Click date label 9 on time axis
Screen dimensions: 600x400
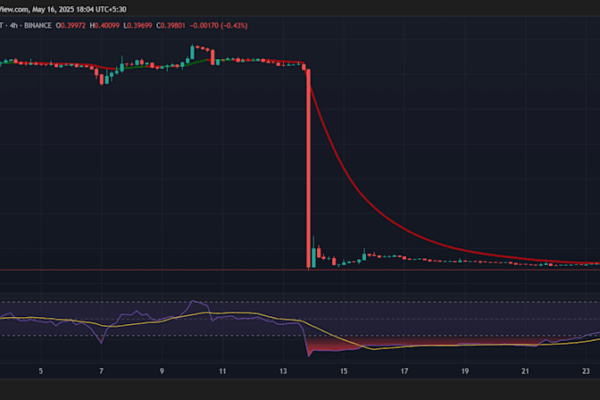point(162,371)
